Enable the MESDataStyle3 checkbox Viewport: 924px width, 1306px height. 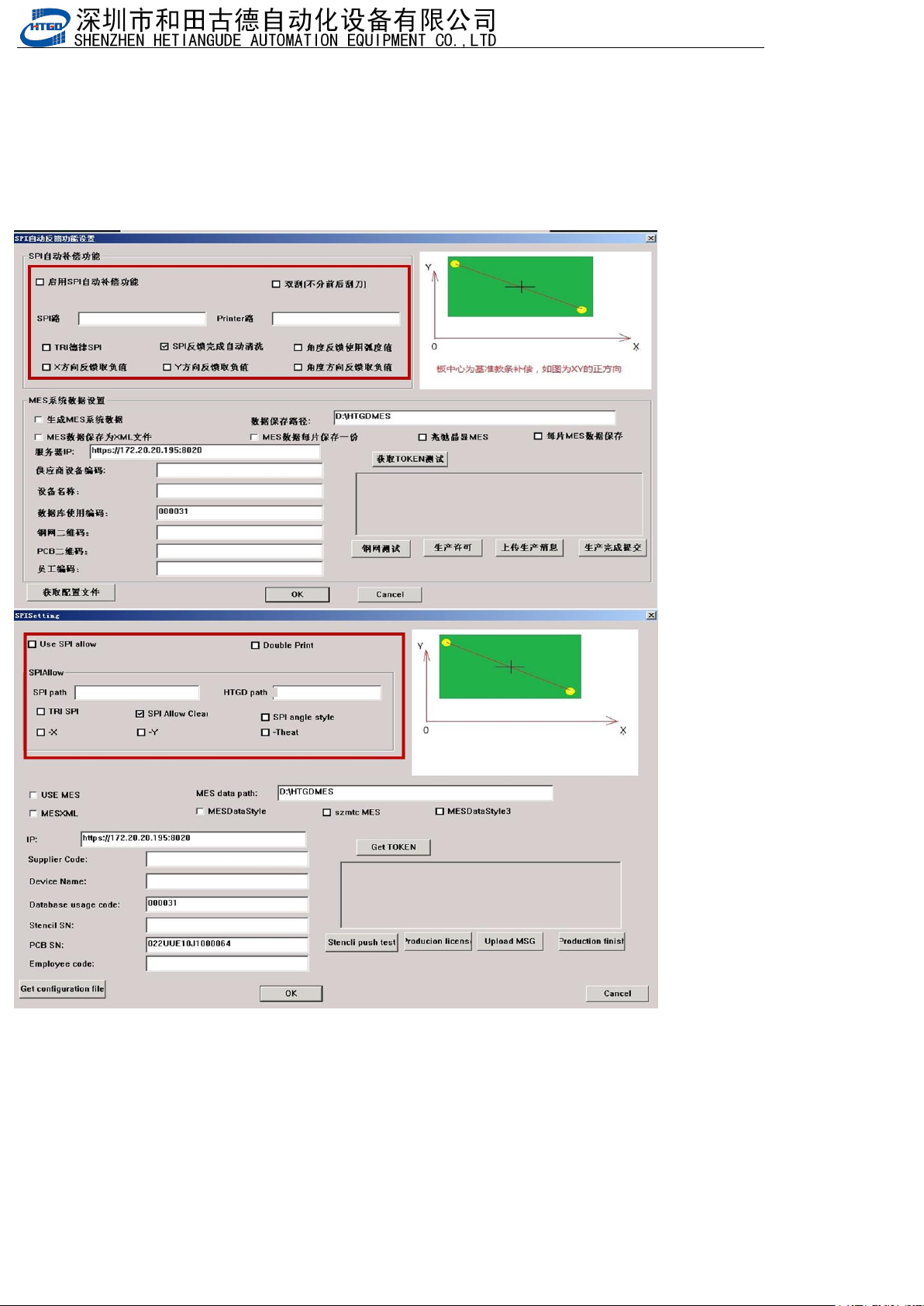[440, 812]
